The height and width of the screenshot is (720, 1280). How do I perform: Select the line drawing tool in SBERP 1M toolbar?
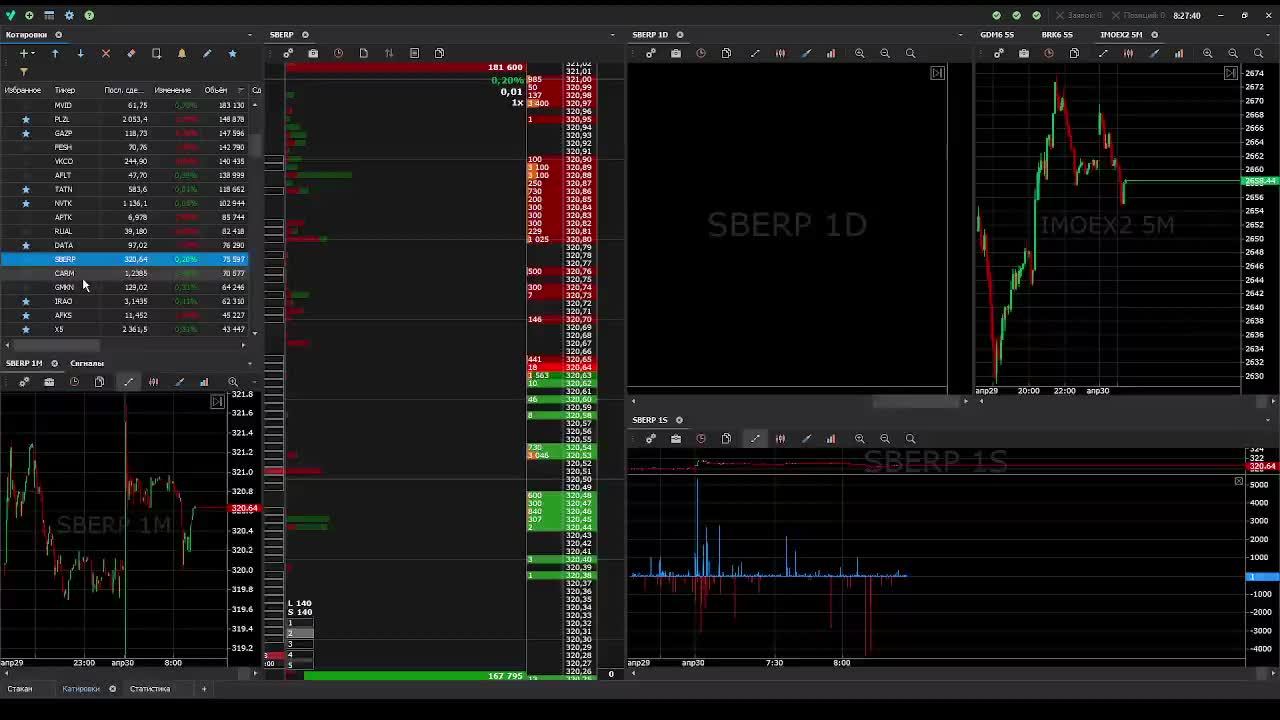pyautogui.click(x=128, y=382)
